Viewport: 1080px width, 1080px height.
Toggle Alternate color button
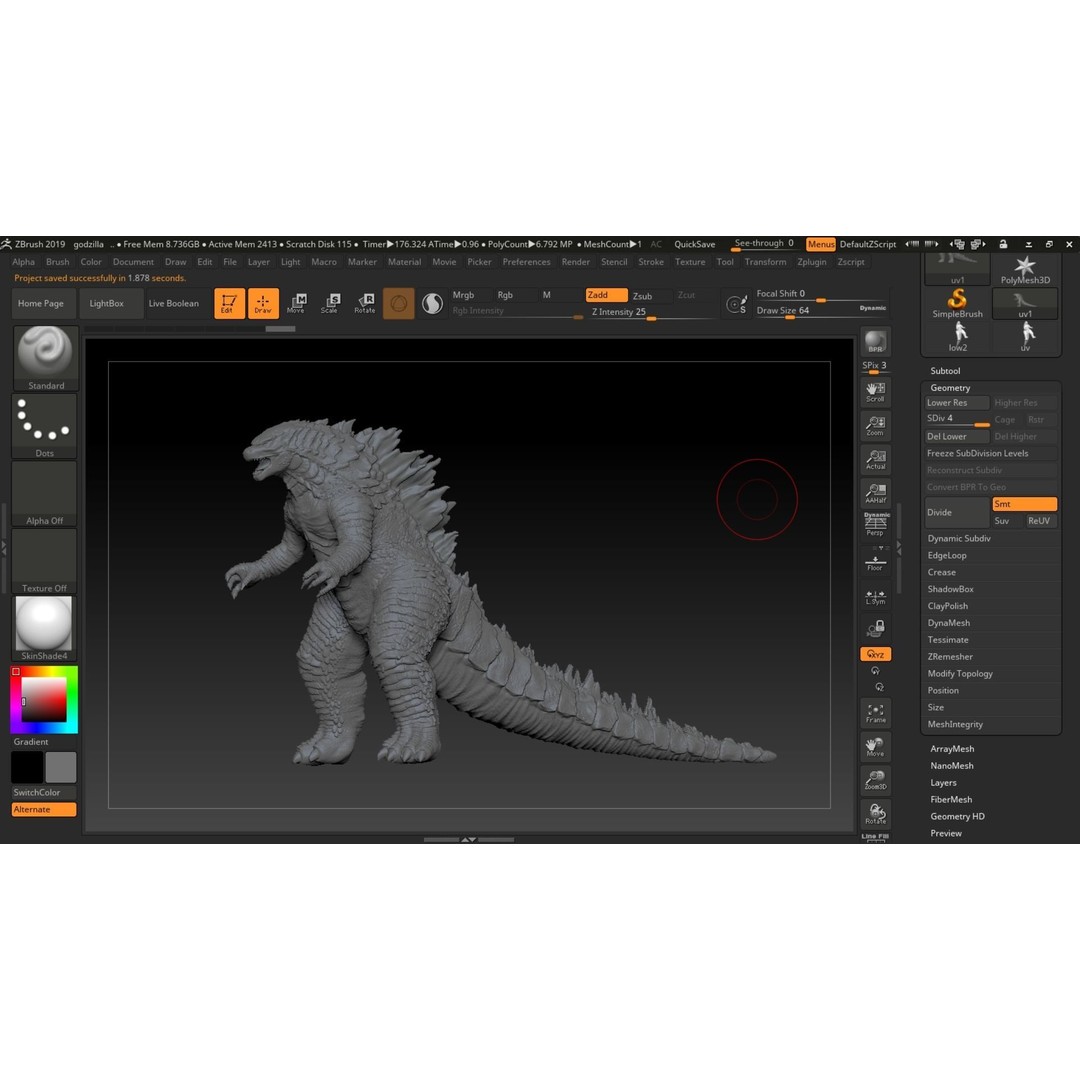point(44,809)
